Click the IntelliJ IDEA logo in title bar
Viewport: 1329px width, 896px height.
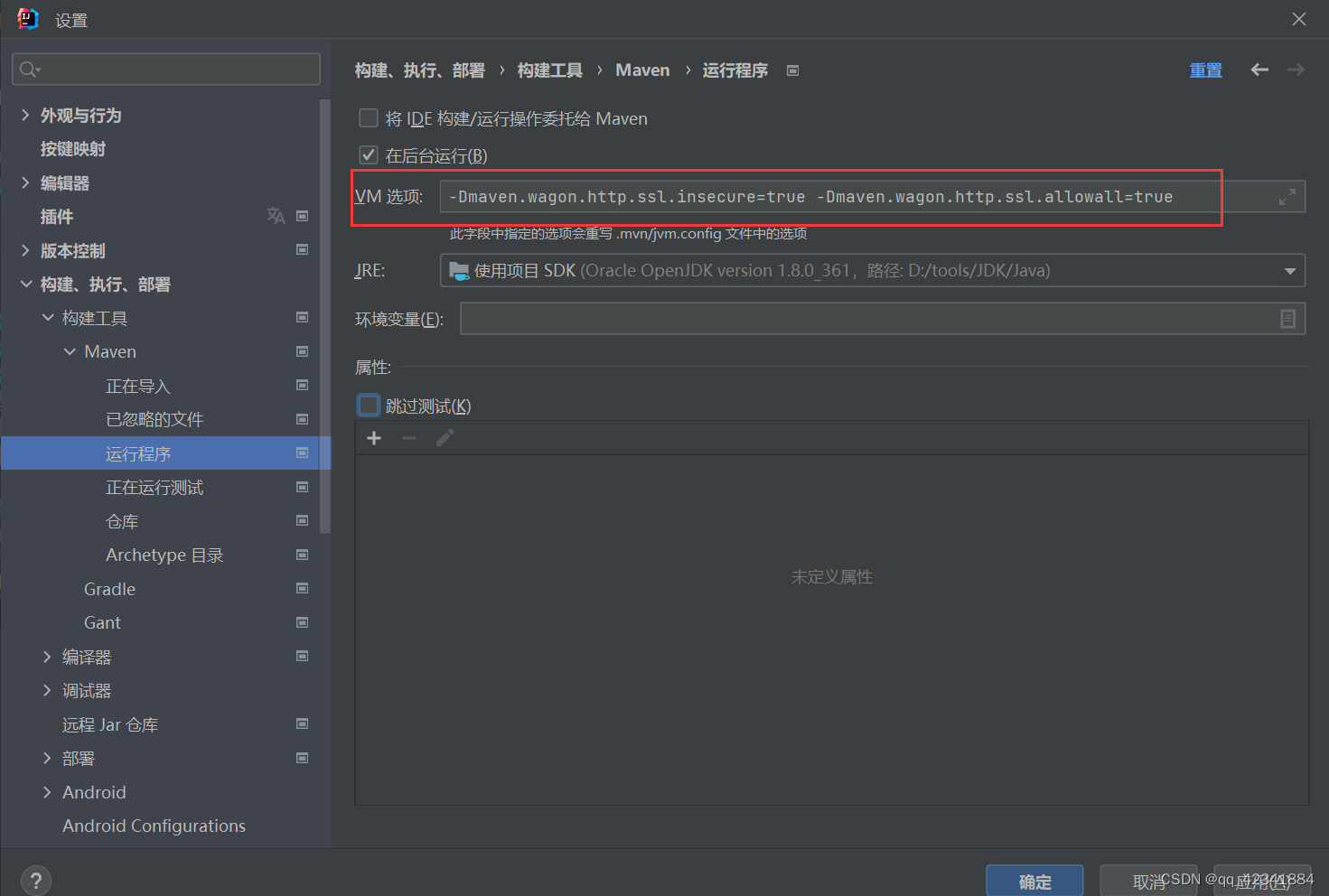click(28, 19)
